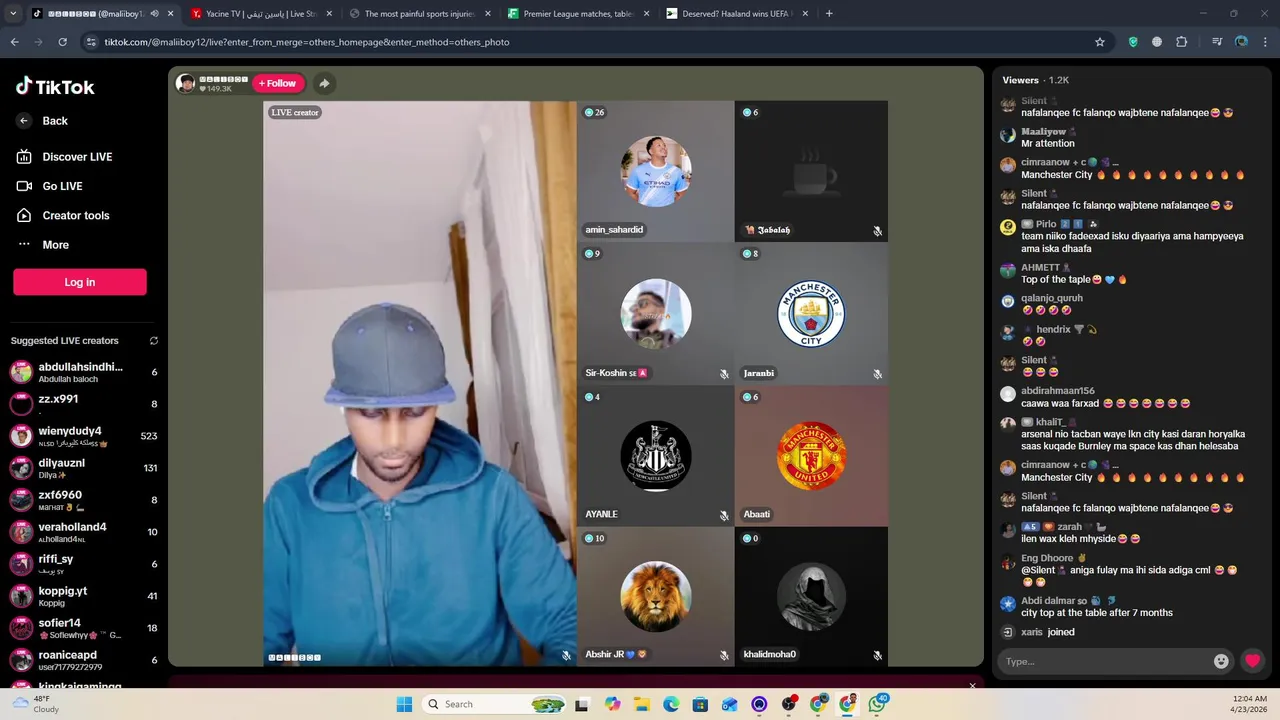Open zz.x991 suggested live creator
Screen dimensions: 1280x720
(84, 404)
